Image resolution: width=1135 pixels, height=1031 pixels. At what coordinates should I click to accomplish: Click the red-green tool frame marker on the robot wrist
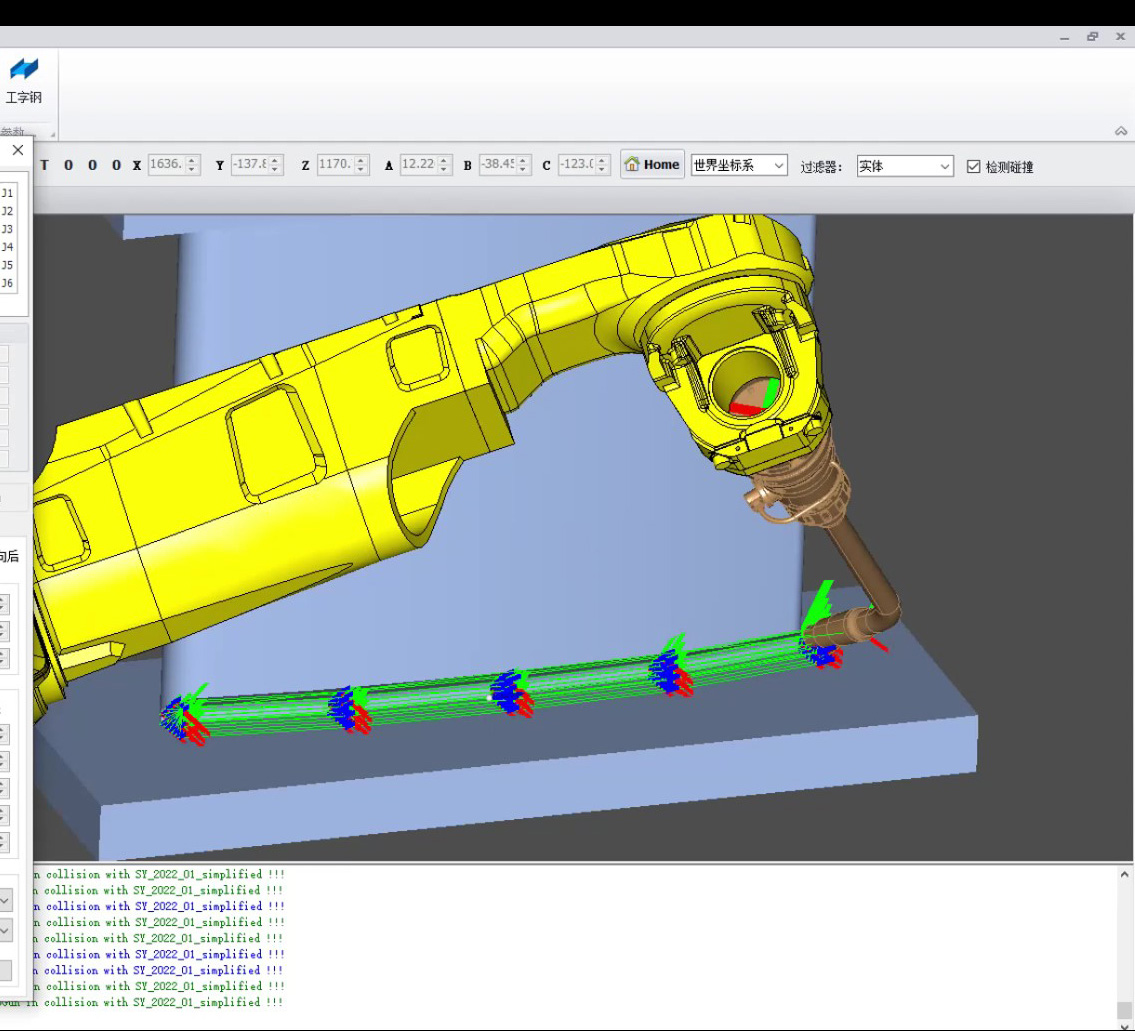click(x=754, y=399)
